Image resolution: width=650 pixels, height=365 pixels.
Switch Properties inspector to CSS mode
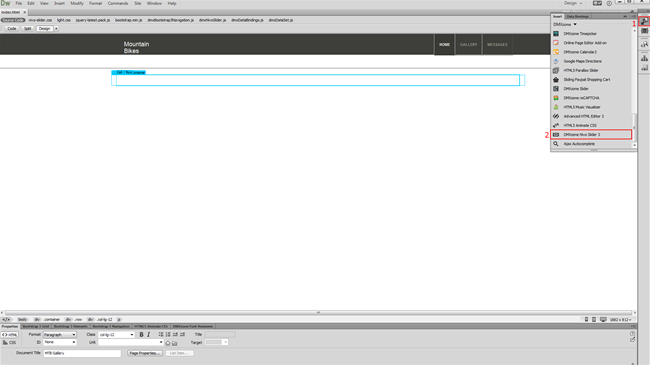click(x=10, y=343)
